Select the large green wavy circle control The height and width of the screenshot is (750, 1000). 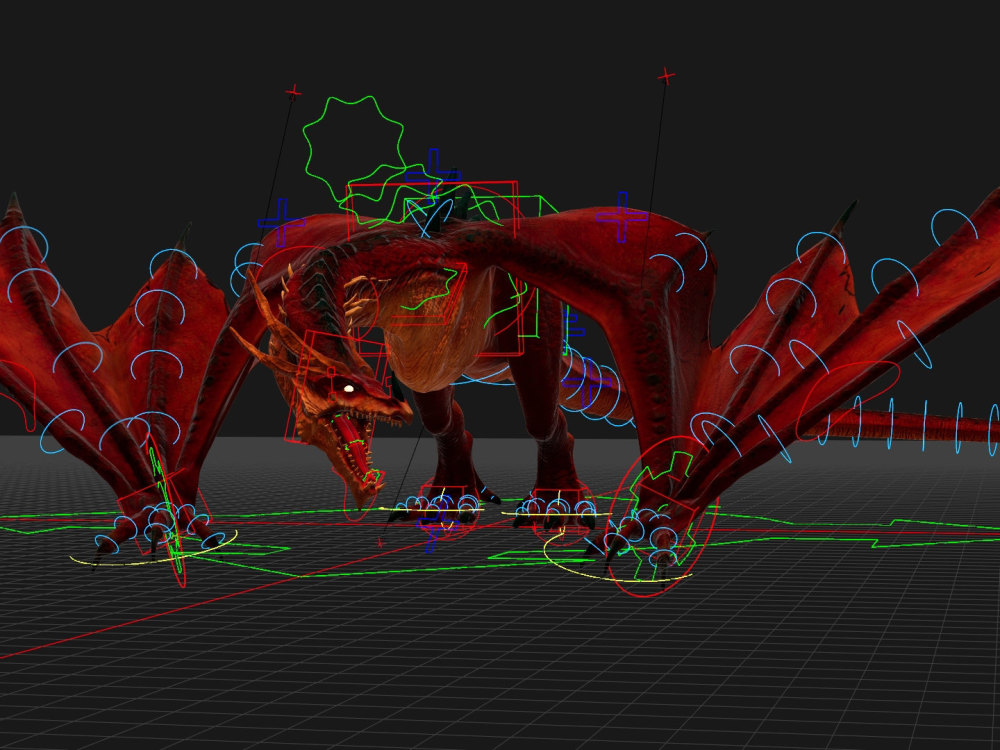[353, 149]
